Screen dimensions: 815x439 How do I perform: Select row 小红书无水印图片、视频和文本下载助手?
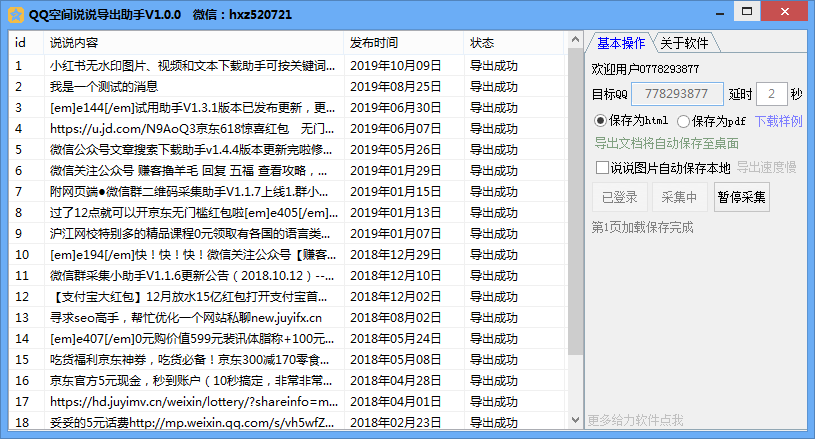pyautogui.click(x=286, y=66)
